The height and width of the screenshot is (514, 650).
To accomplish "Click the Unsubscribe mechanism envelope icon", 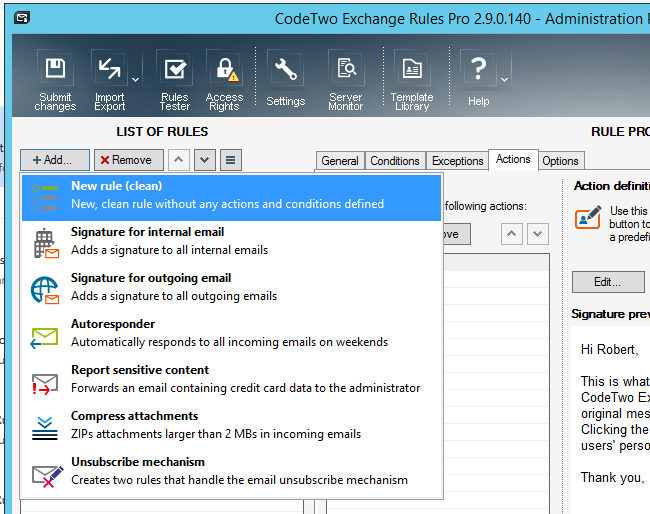I will 48,476.
